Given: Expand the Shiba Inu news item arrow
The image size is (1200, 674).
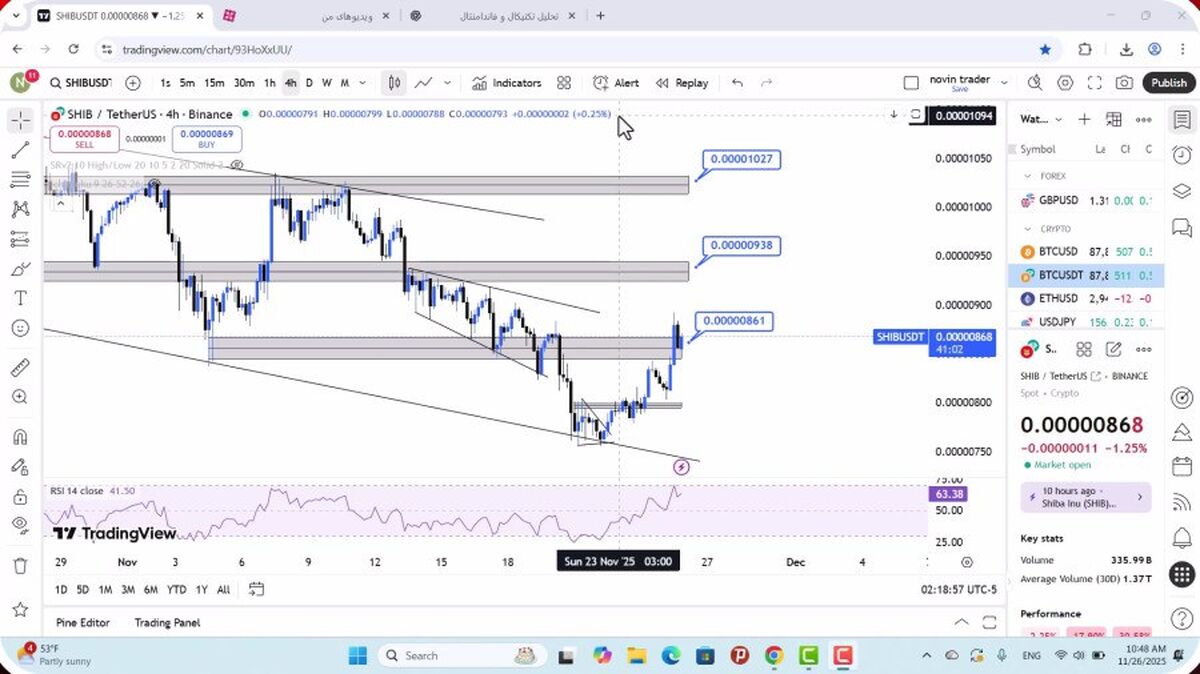Looking at the screenshot, I should coord(1139,497).
